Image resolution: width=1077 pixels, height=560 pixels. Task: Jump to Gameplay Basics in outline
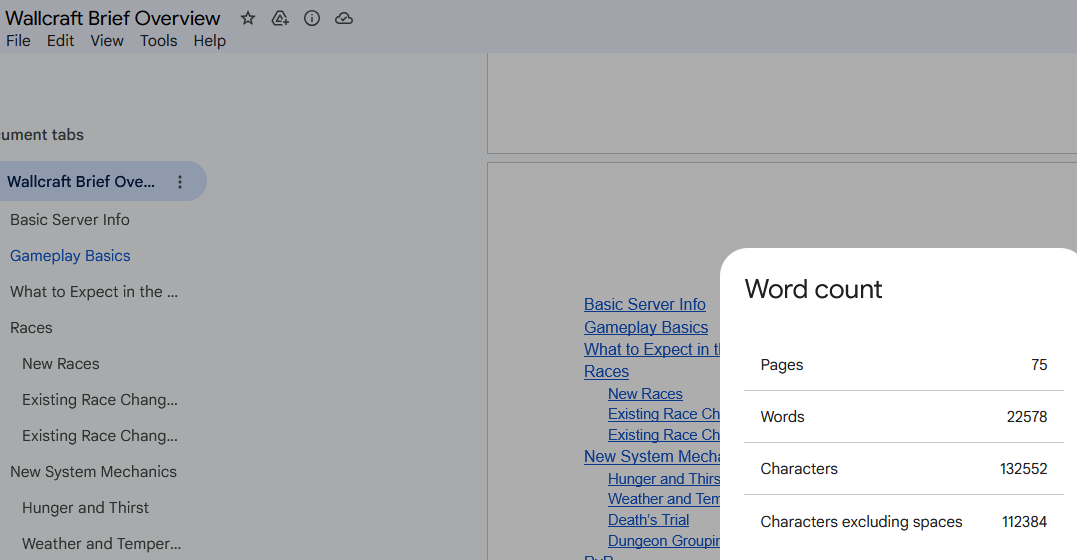70,256
